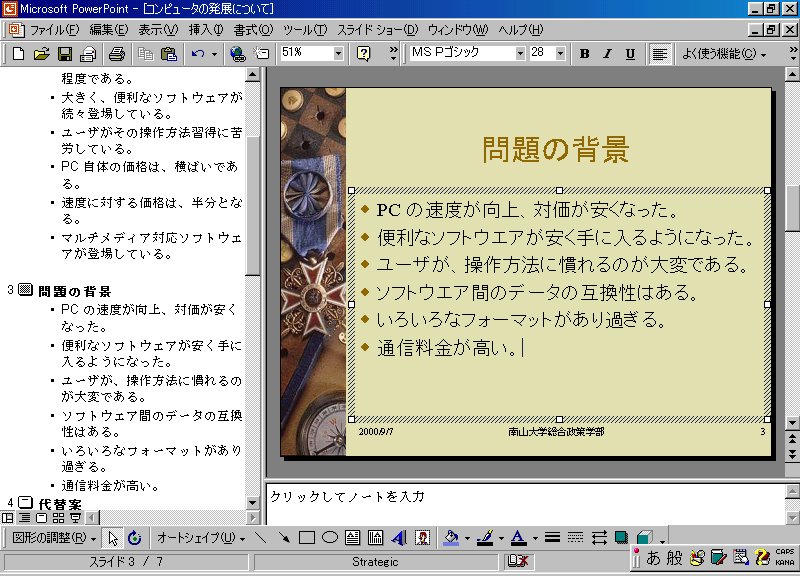Select the Oval drawing tool

click(330, 538)
